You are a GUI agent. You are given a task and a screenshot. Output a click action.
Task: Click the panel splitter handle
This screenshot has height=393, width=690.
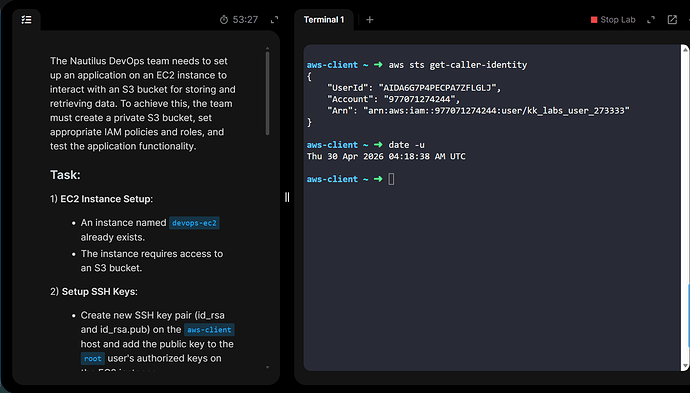(287, 197)
